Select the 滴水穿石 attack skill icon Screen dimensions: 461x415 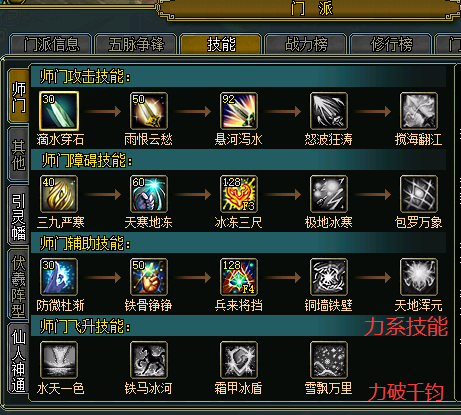click(59, 111)
